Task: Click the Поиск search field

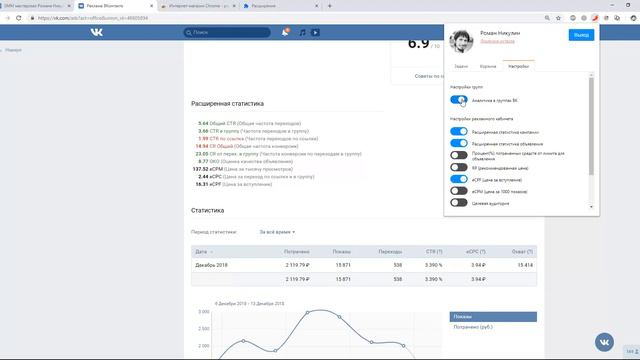Action: [x=227, y=32]
